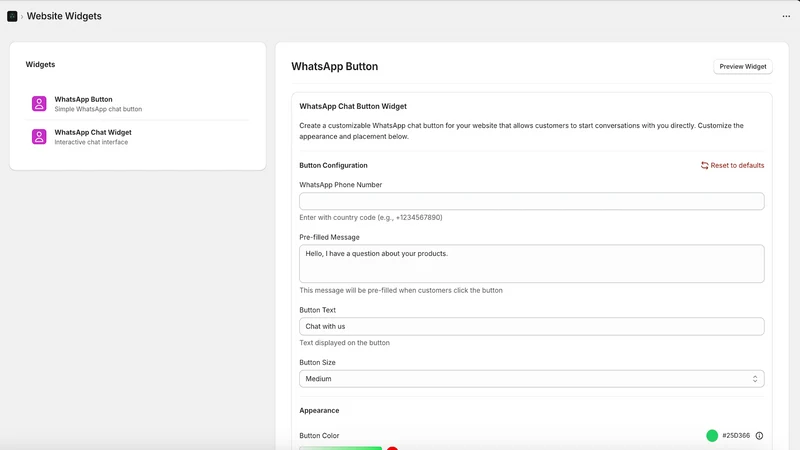Image resolution: width=800 pixels, height=450 pixels.
Task: Select WhatsApp Chat Widget in the list
Action: pos(138,137)
